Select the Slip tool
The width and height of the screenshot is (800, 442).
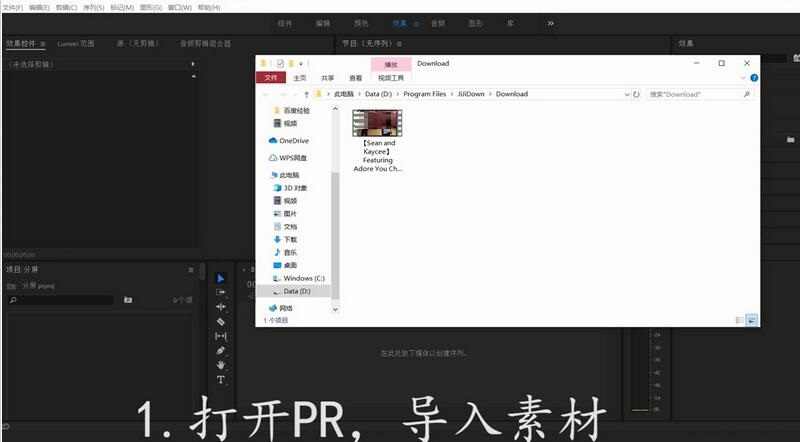point(221,337)
